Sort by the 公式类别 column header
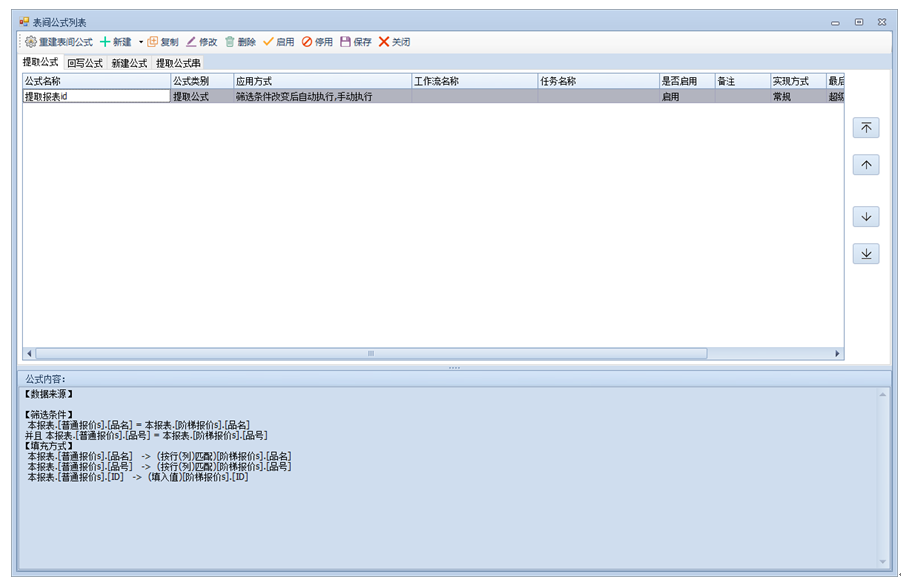 point(201,81)
